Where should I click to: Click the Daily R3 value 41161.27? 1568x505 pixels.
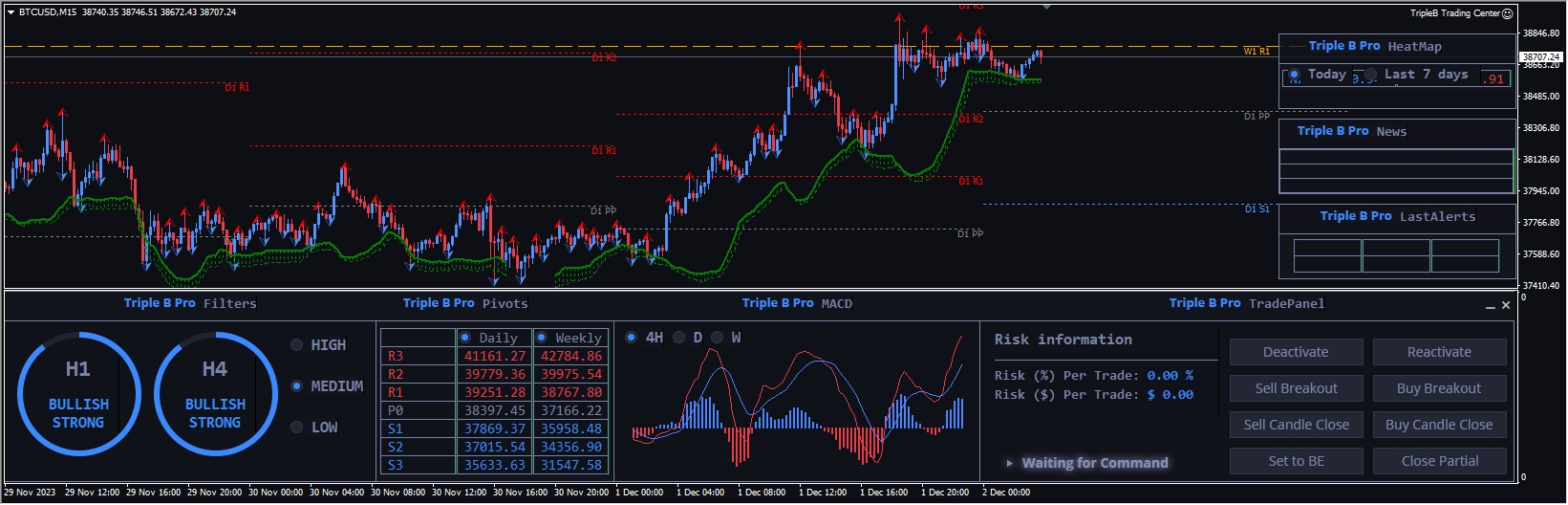(493, 356)
